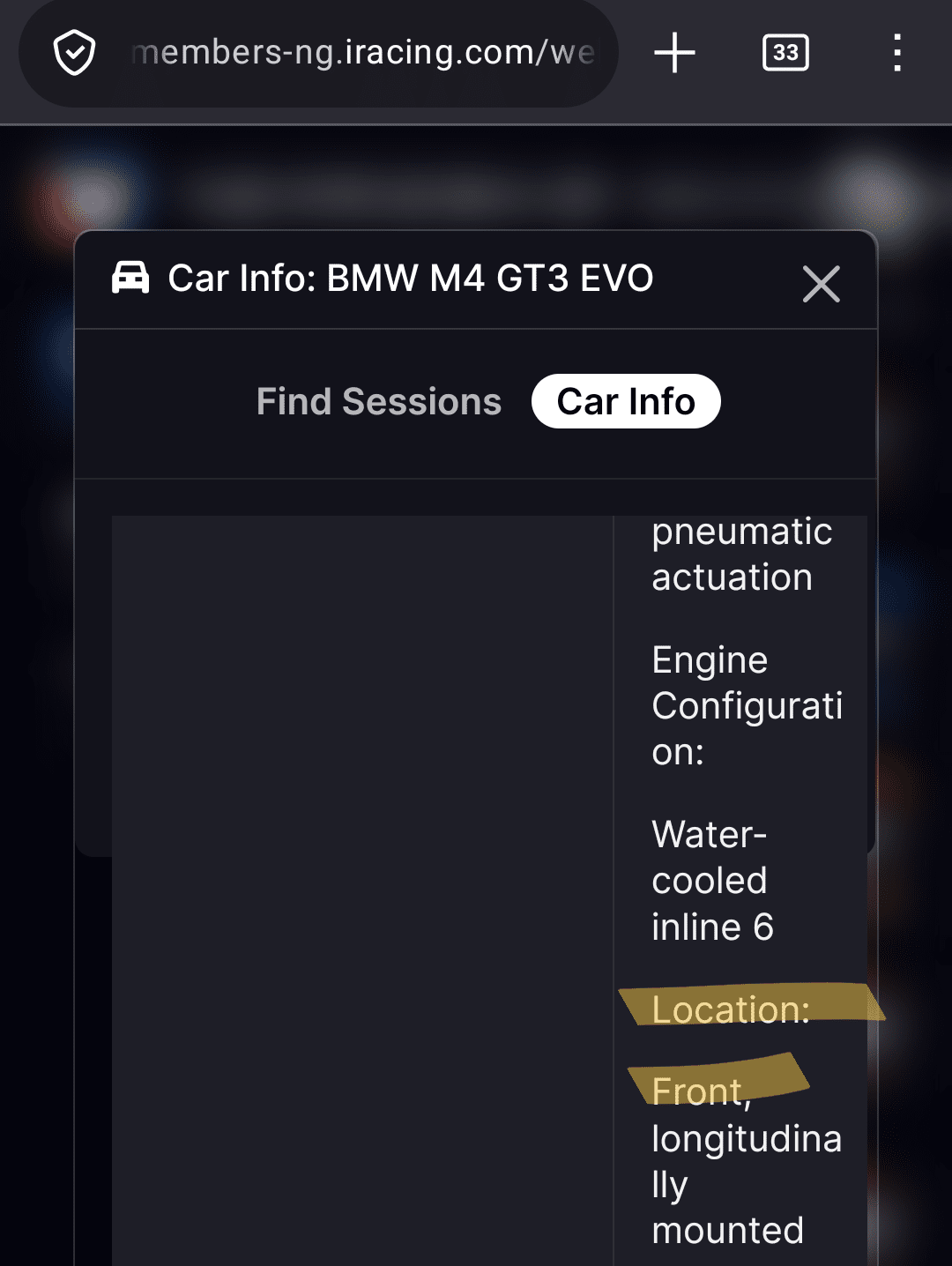Viewport: 952px width, 1266px height.
Task: Click the empty left column of the spec table
Action: [361, 882]
